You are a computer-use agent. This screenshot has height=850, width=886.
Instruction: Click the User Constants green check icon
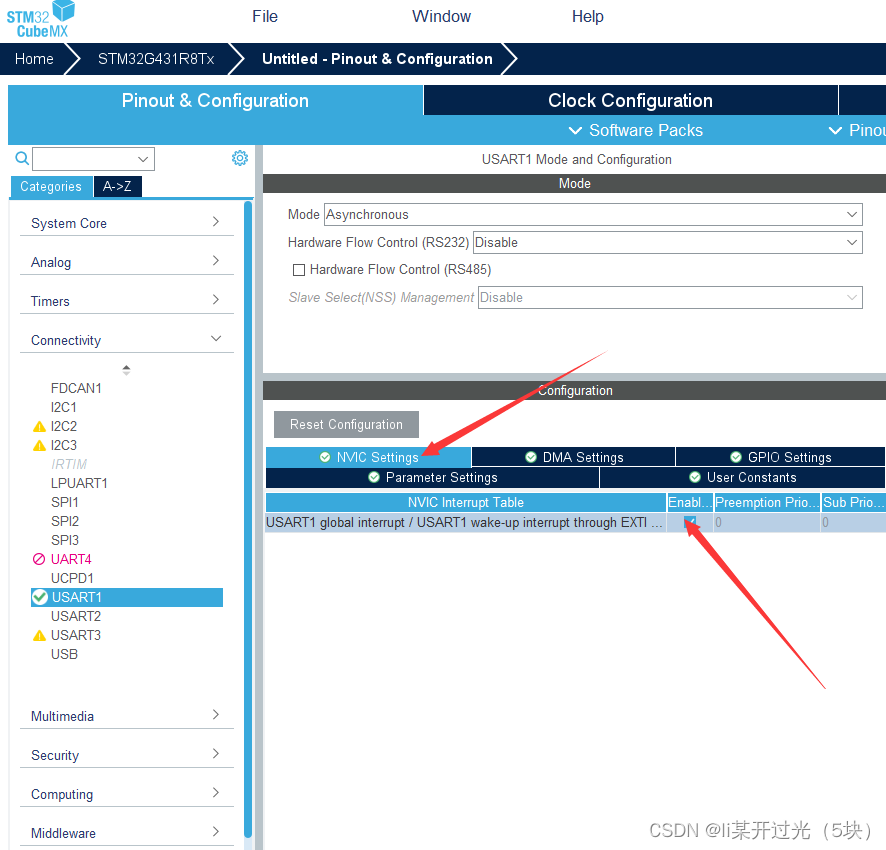(x=694, y=478)
